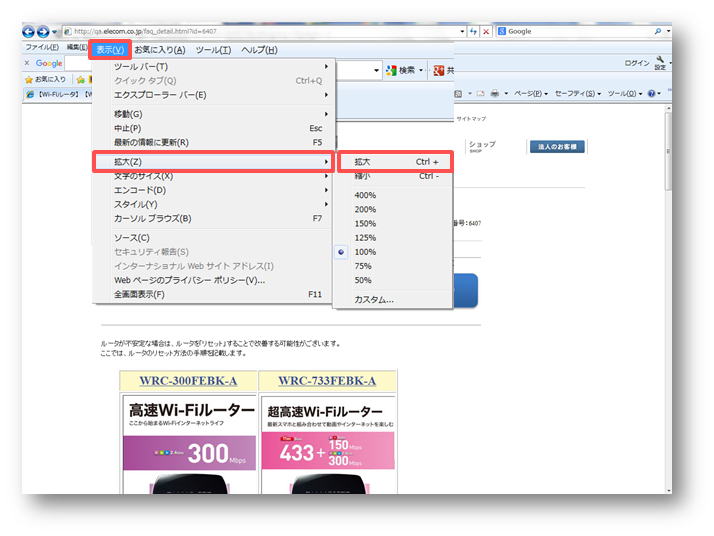Click the printer icon

[x=495, y=93]
